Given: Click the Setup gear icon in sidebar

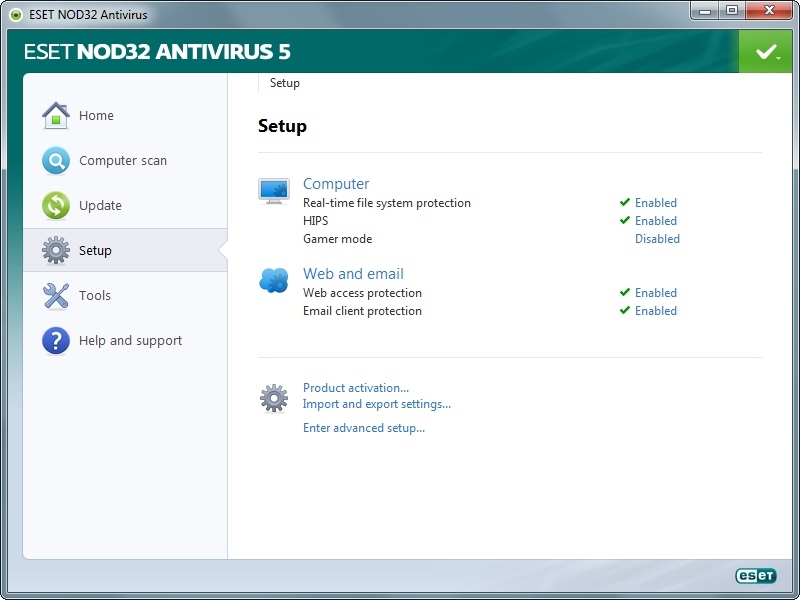Looking at the screenshot, I should (x=56, y=250).
